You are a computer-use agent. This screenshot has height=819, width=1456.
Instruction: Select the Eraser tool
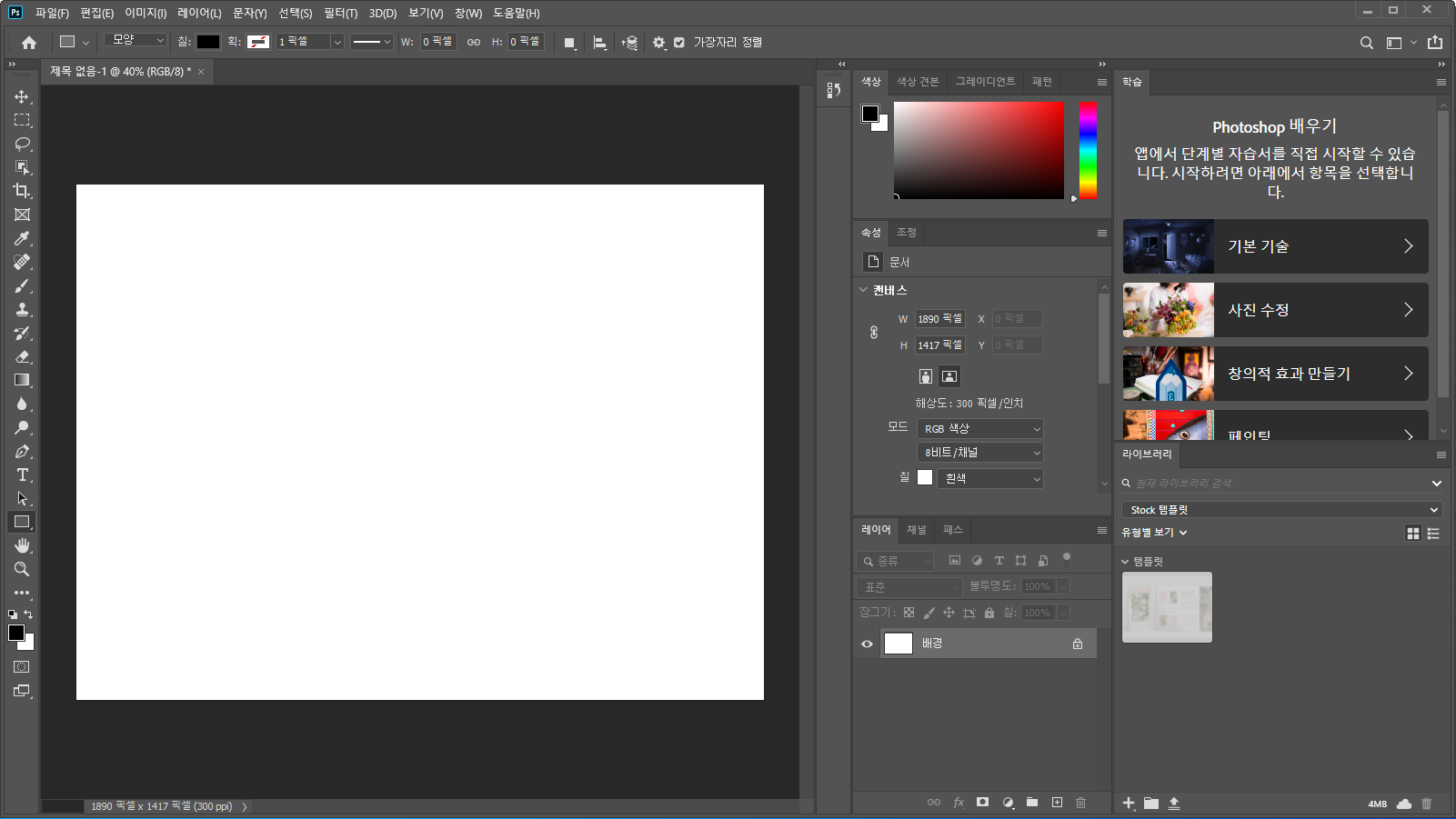click(x=22, y=356)
